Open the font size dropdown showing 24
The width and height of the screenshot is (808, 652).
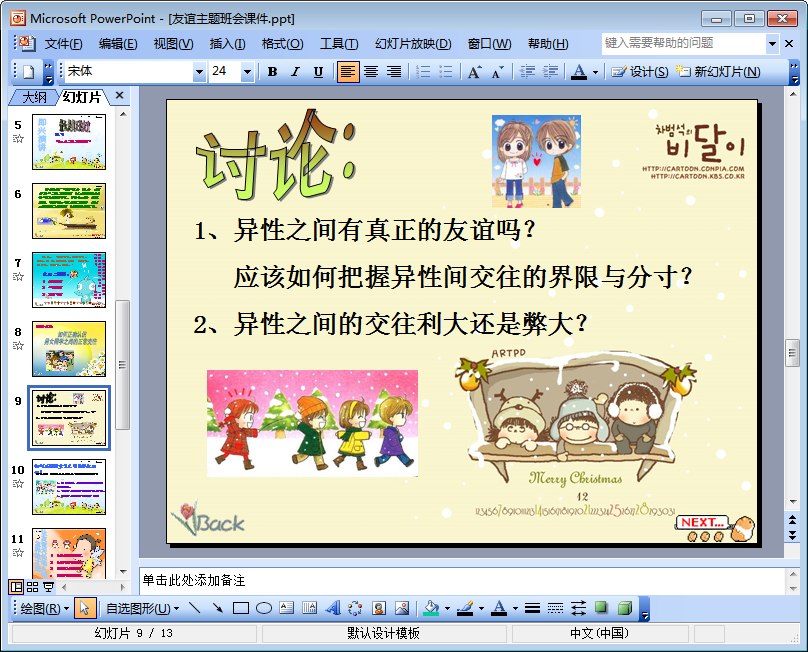click(x=247, y=72)
